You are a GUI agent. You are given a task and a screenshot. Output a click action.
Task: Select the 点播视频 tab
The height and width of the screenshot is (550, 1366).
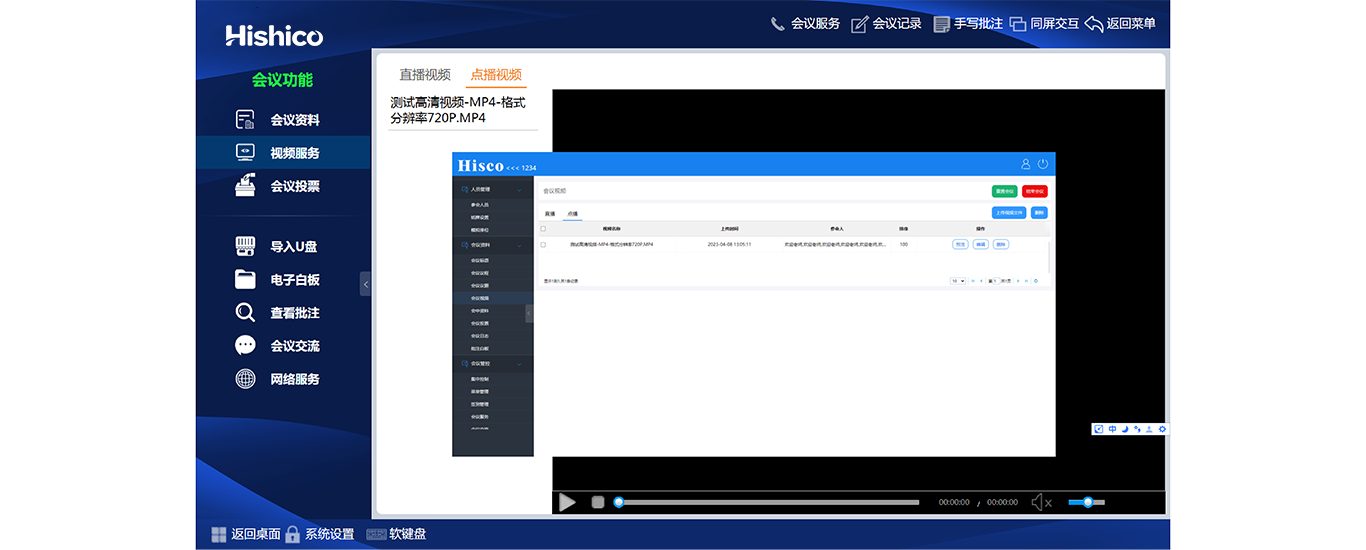tap(496, 75)
